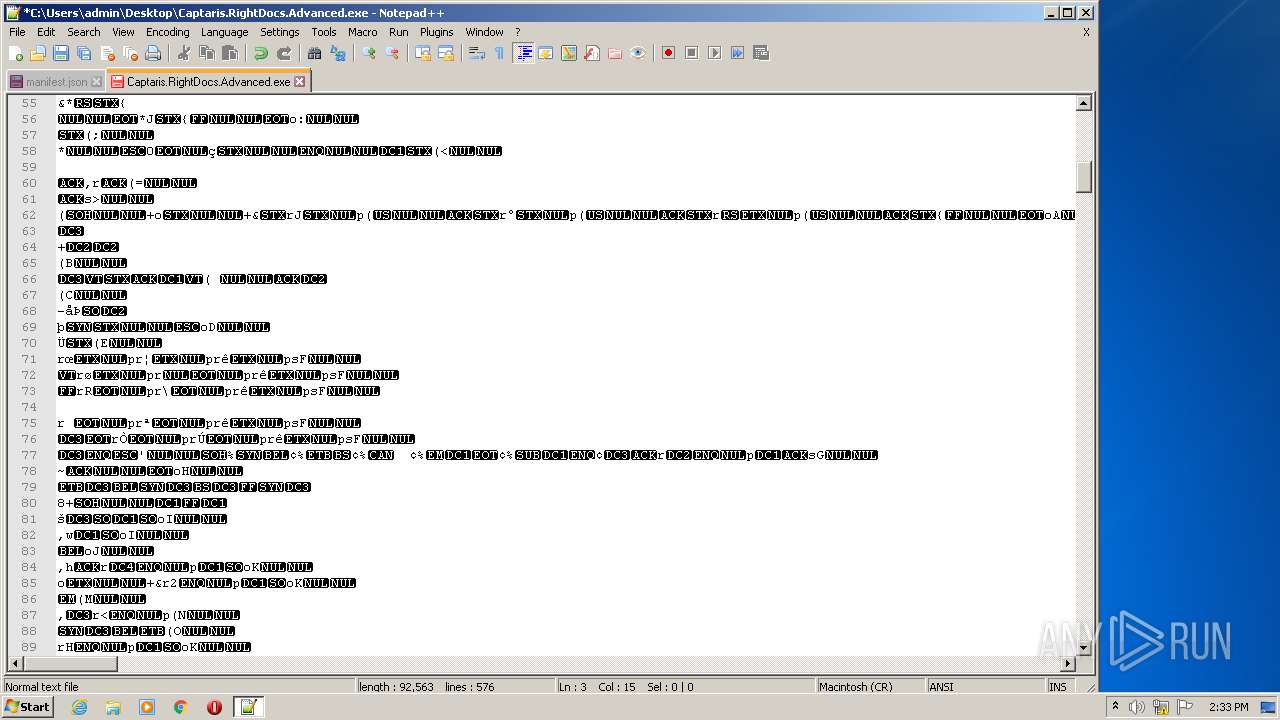This screenshot has width=1280, height=720.
Task: Close the Captaris.RightDocs.Advanced.exe tab
Action: 299,82
